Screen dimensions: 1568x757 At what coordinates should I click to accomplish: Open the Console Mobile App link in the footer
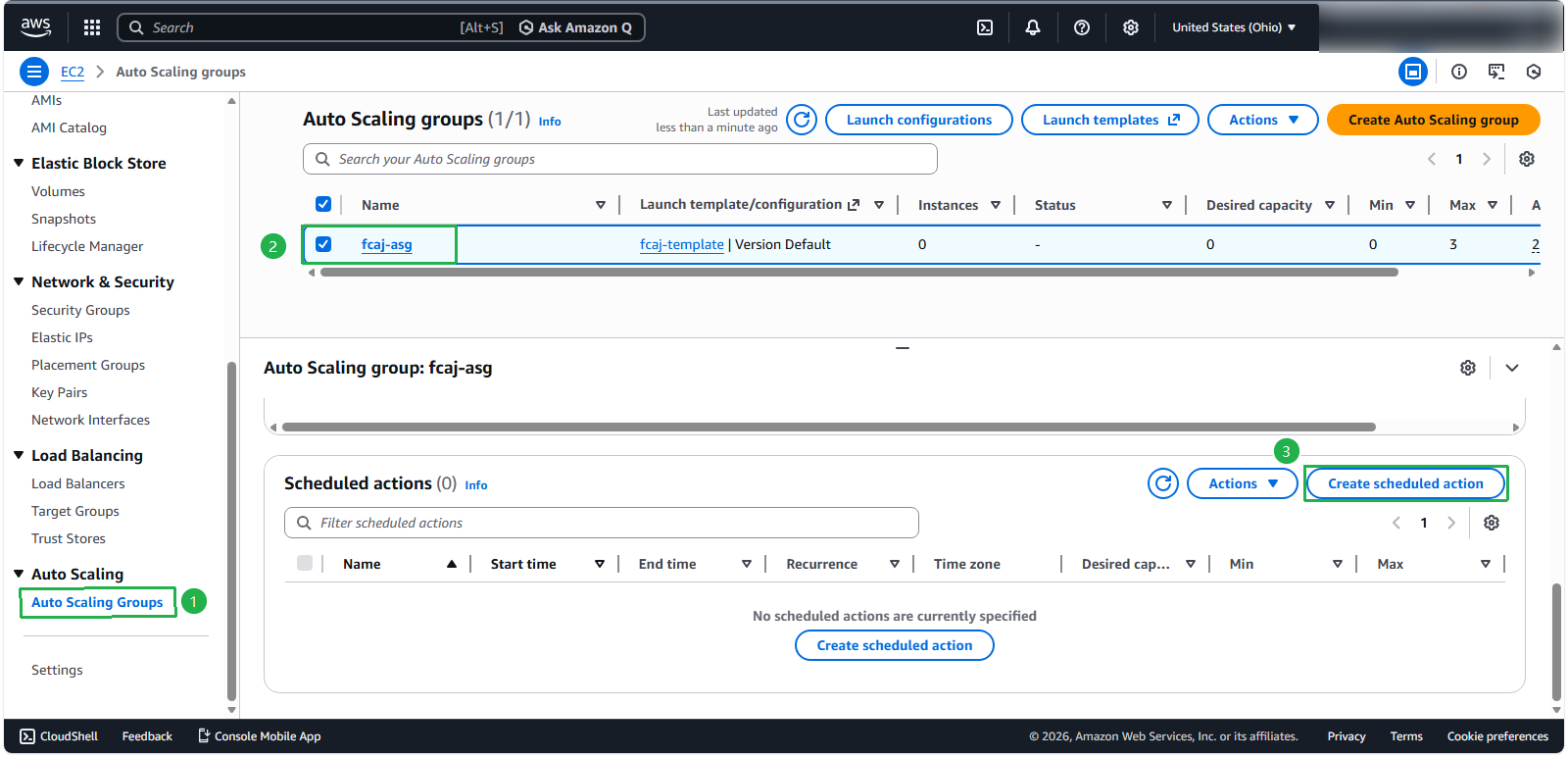click(260, 736)
